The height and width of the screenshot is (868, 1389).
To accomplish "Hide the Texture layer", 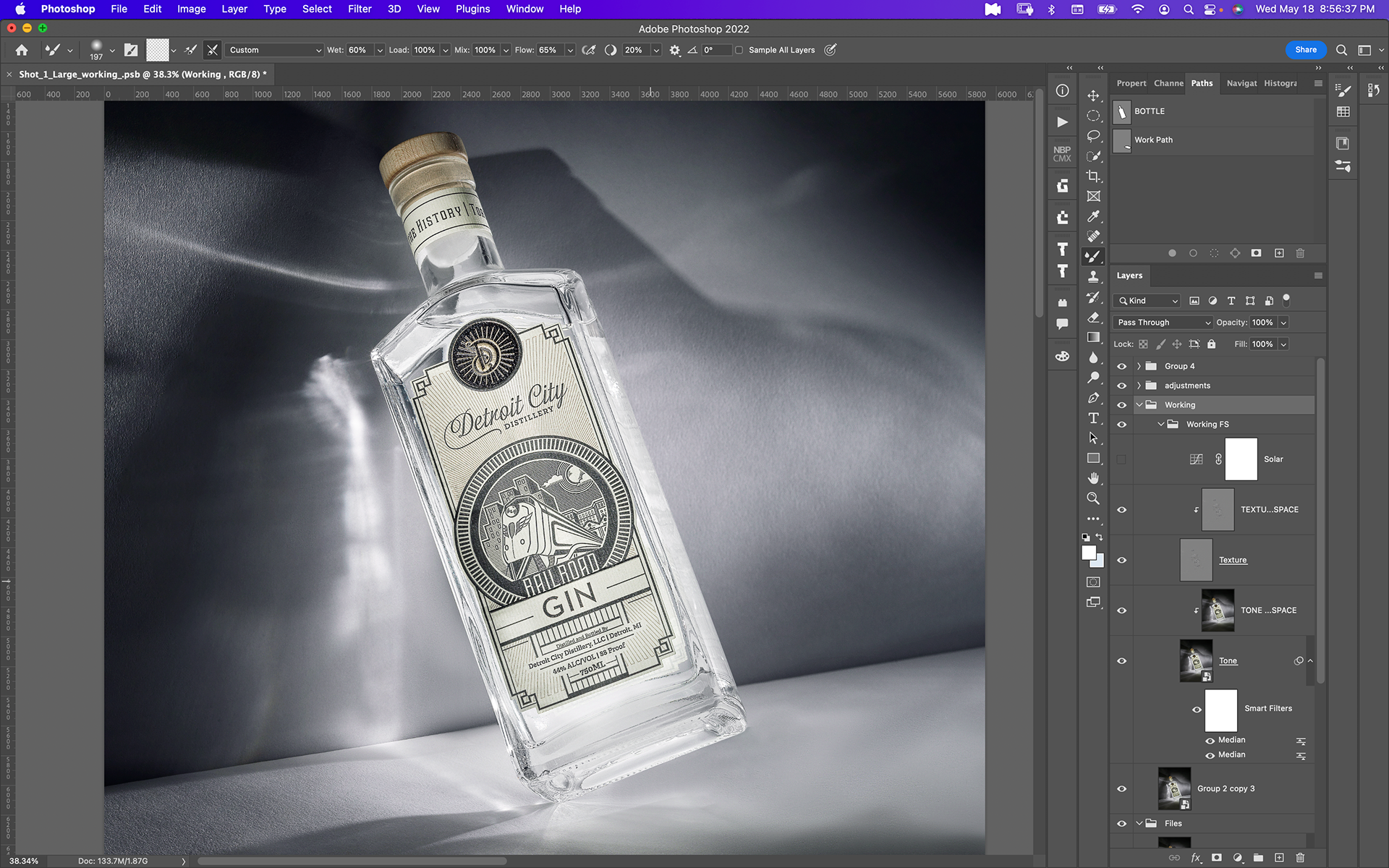I will click(x=1122, y=560).
